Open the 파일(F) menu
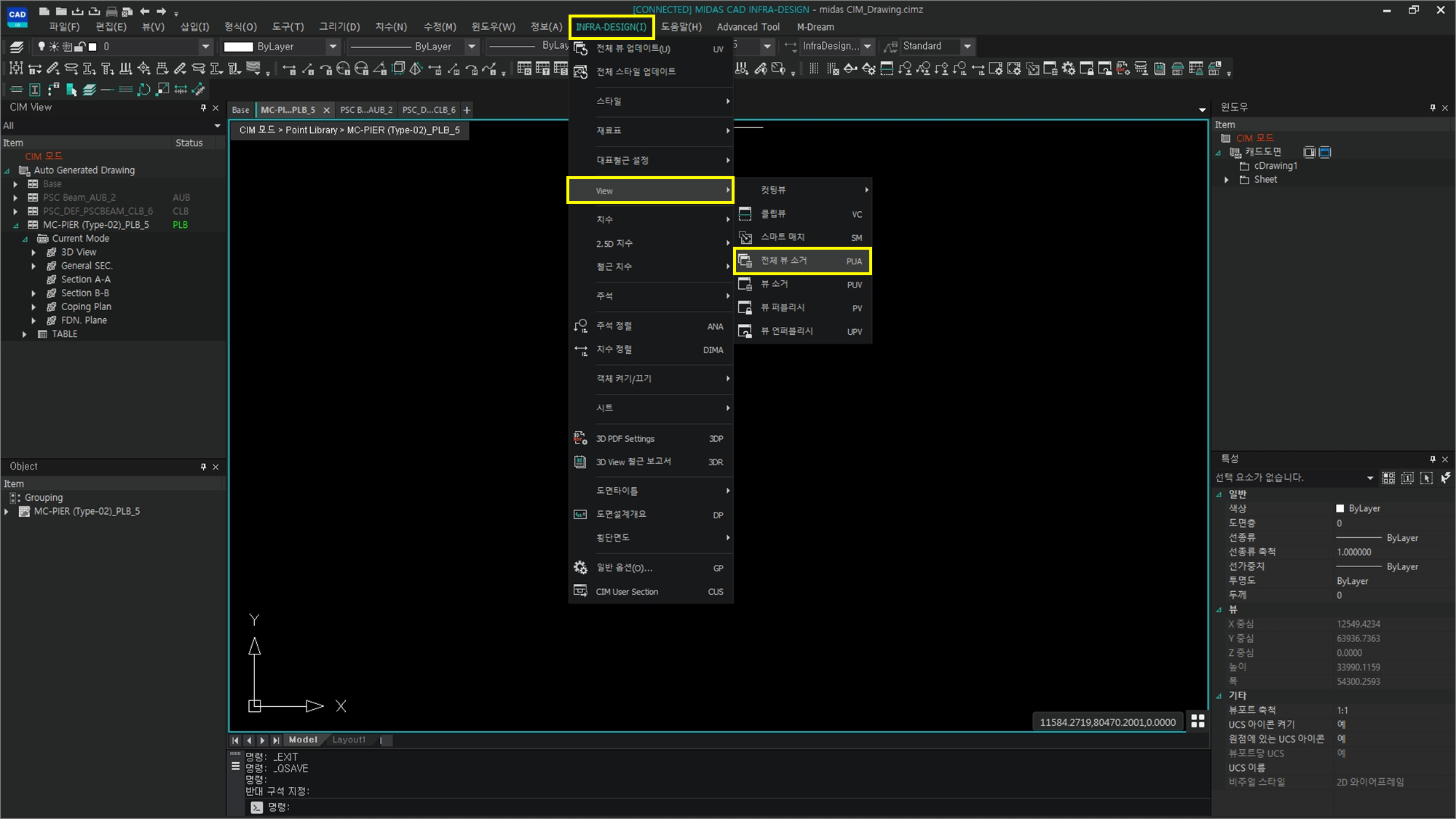1456x819 pixels. click(x=64, y=27)
